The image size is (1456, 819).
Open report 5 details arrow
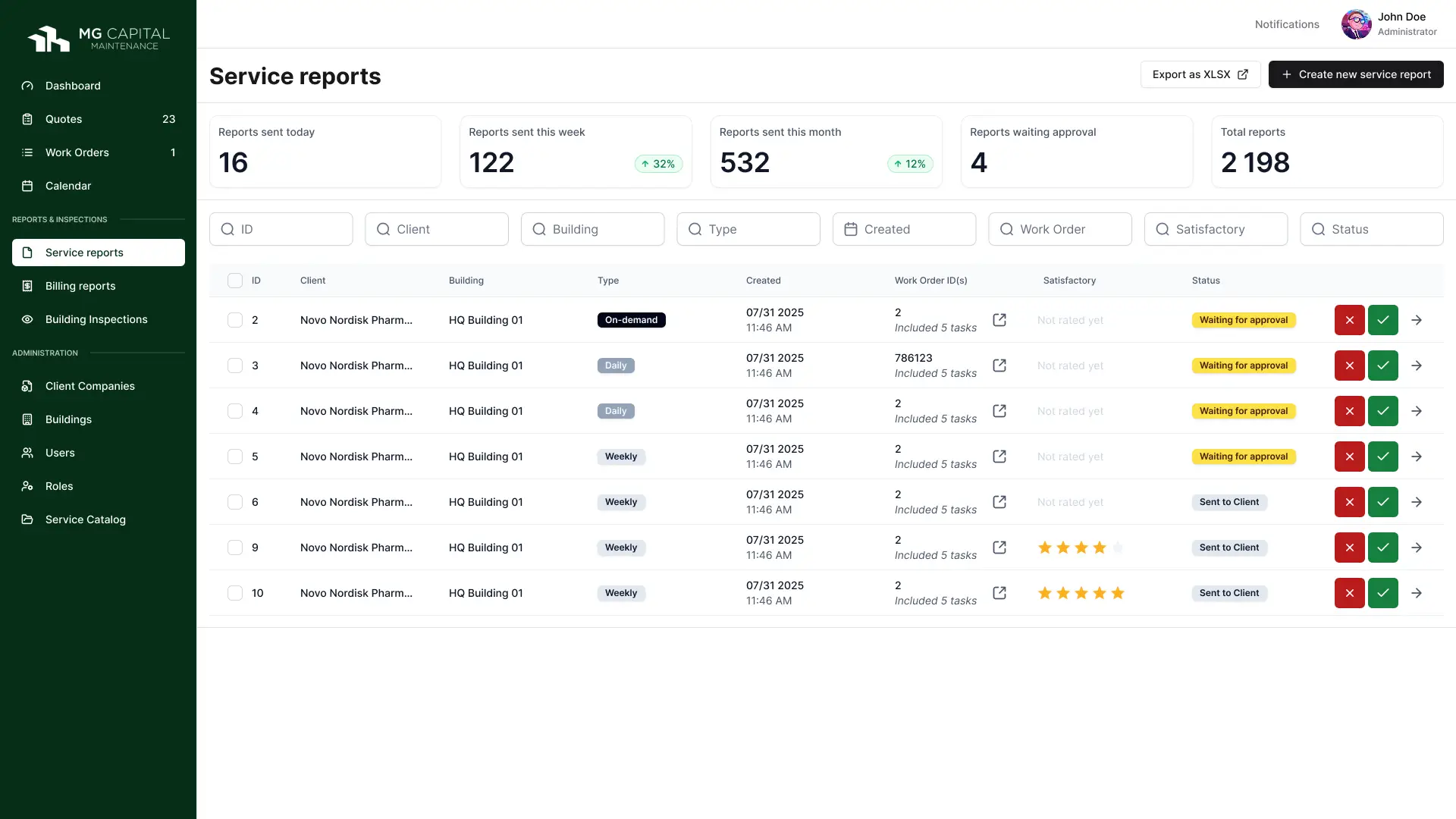point(1416,457)
